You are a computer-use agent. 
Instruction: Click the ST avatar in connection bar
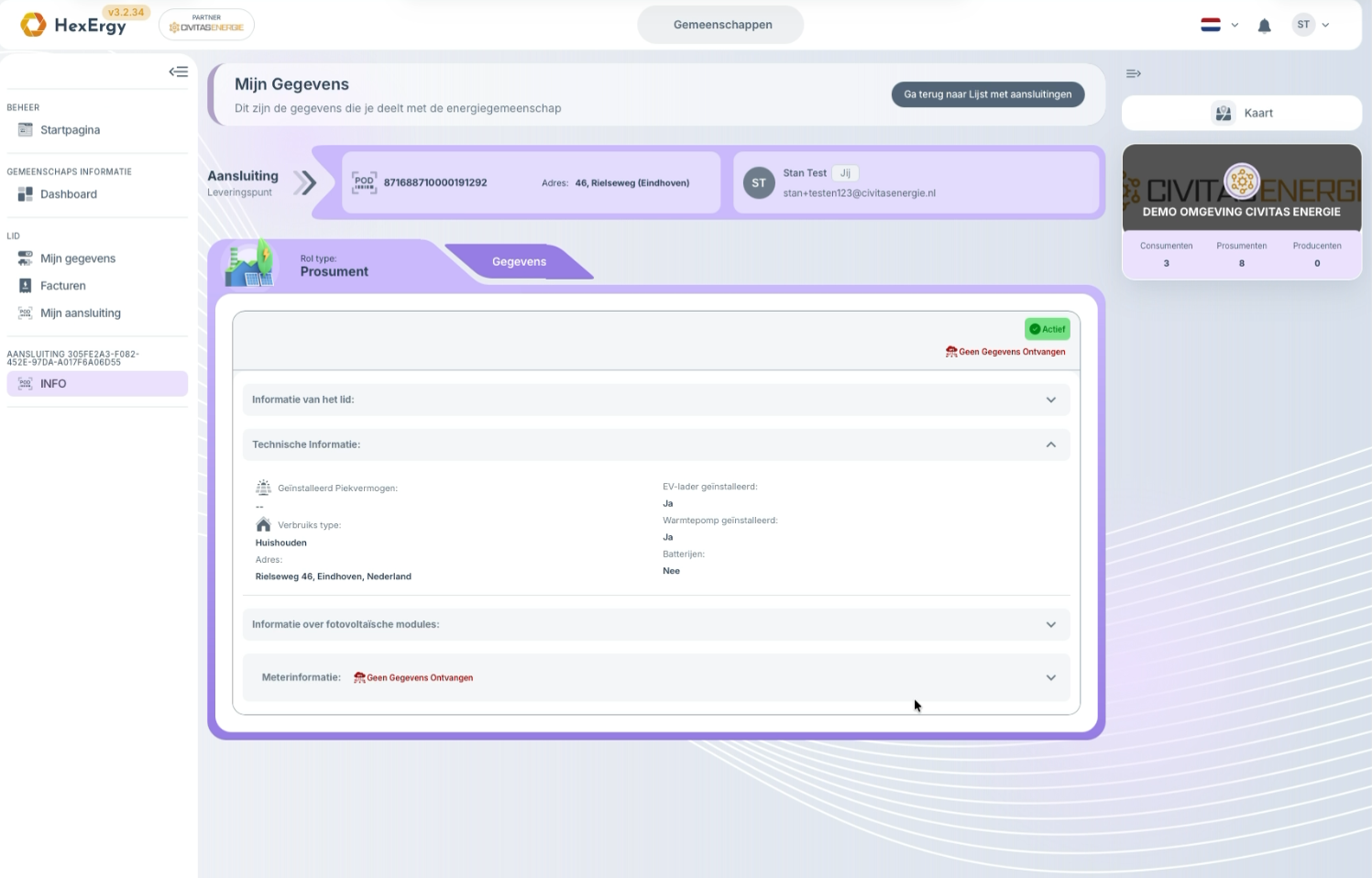pos(759,183)
